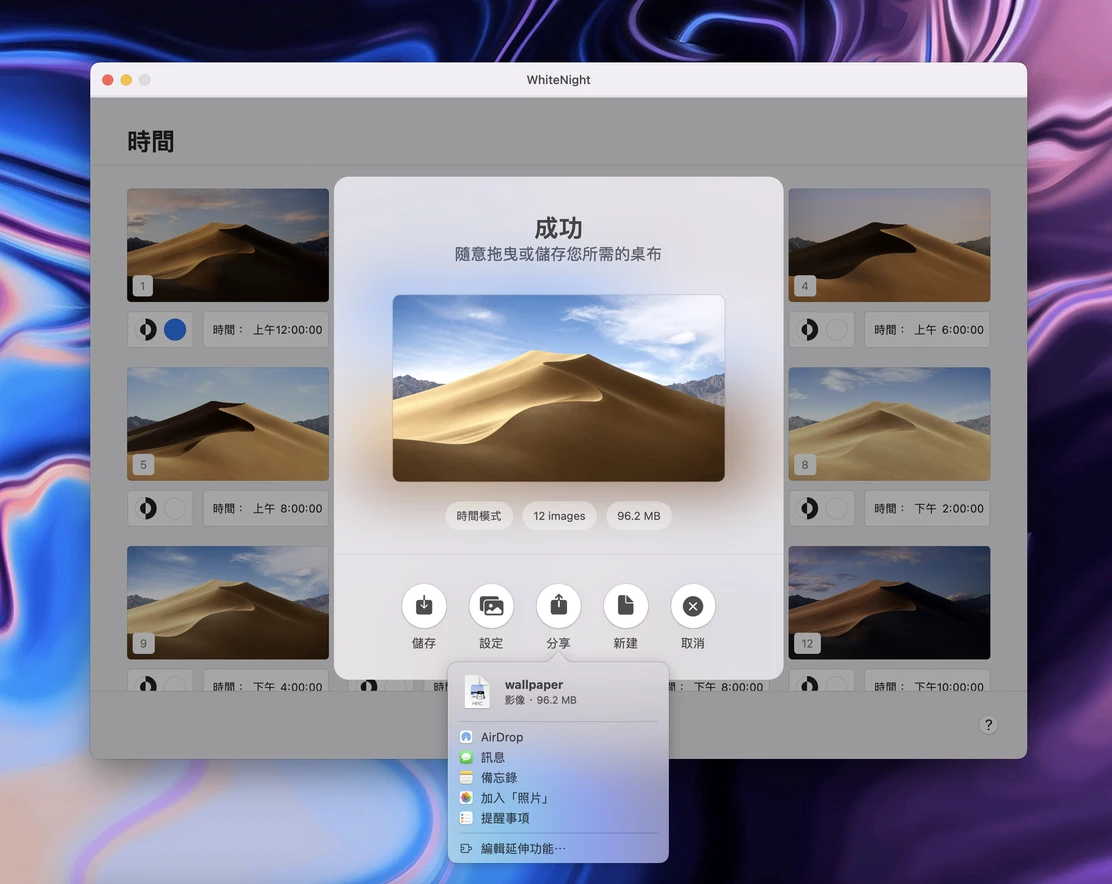This screenshot has width=1112, height=884.
Task: Click time field 上午 8:00:00
Action: (x=266, y=508)
